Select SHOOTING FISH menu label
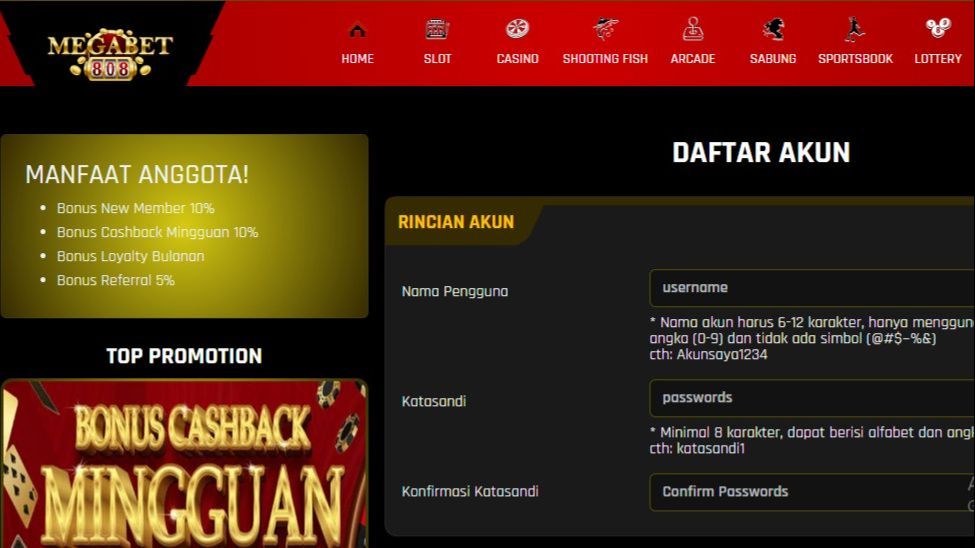The width and height of the screenshot is (975, 548). click(x=605, y=58)
